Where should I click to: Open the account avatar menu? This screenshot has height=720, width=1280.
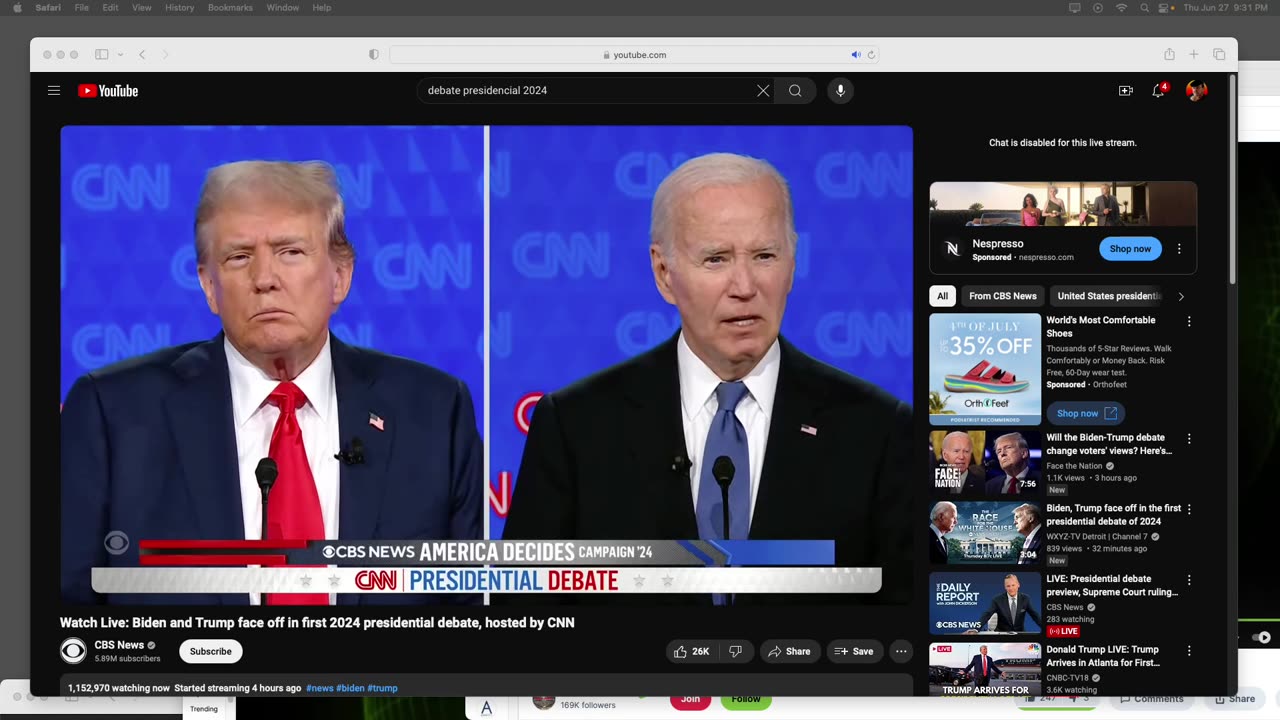pos(1196,90)
